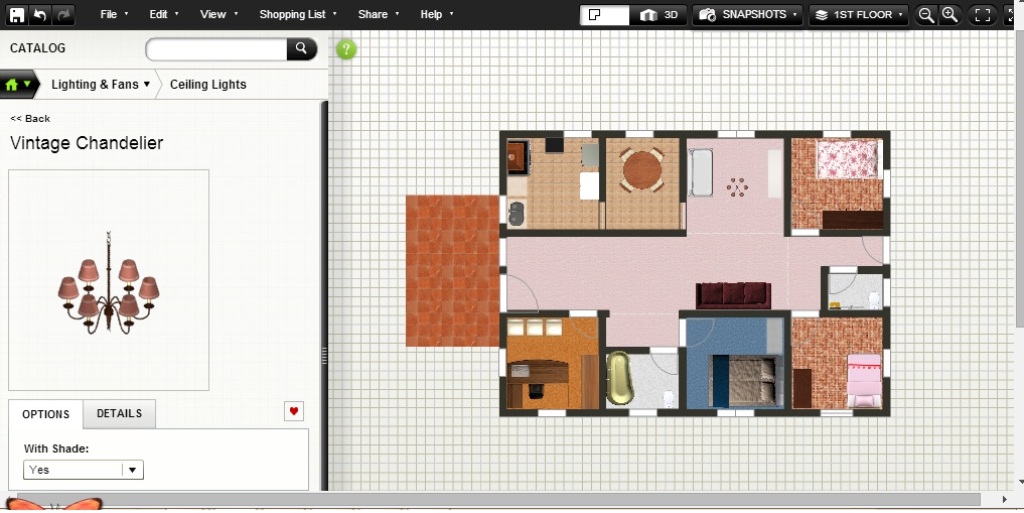Open the Share menu

378,14
